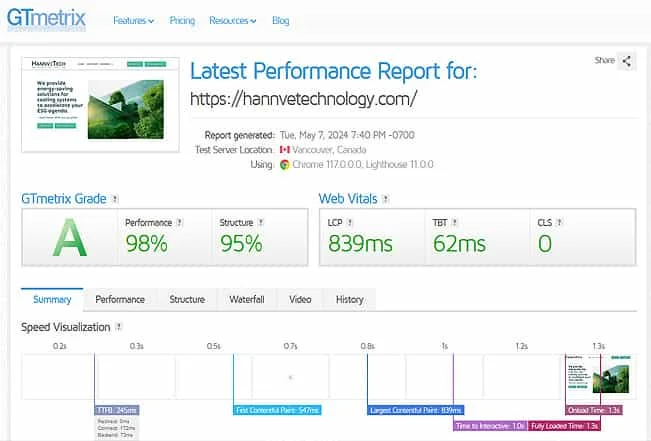Open help icon next to GTmetrix Grade

115,199
